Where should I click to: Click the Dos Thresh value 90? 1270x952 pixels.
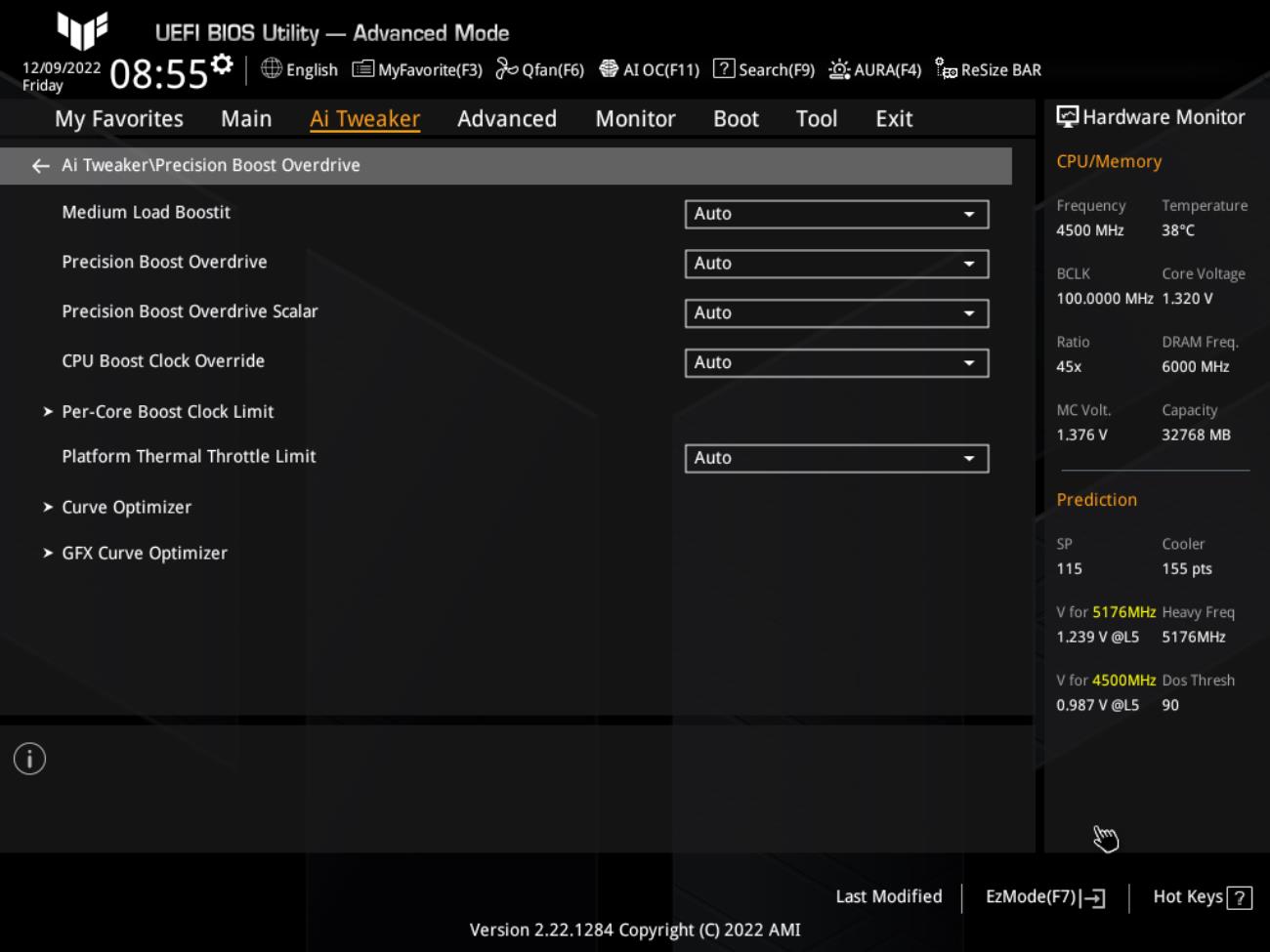coord(1170,706)
